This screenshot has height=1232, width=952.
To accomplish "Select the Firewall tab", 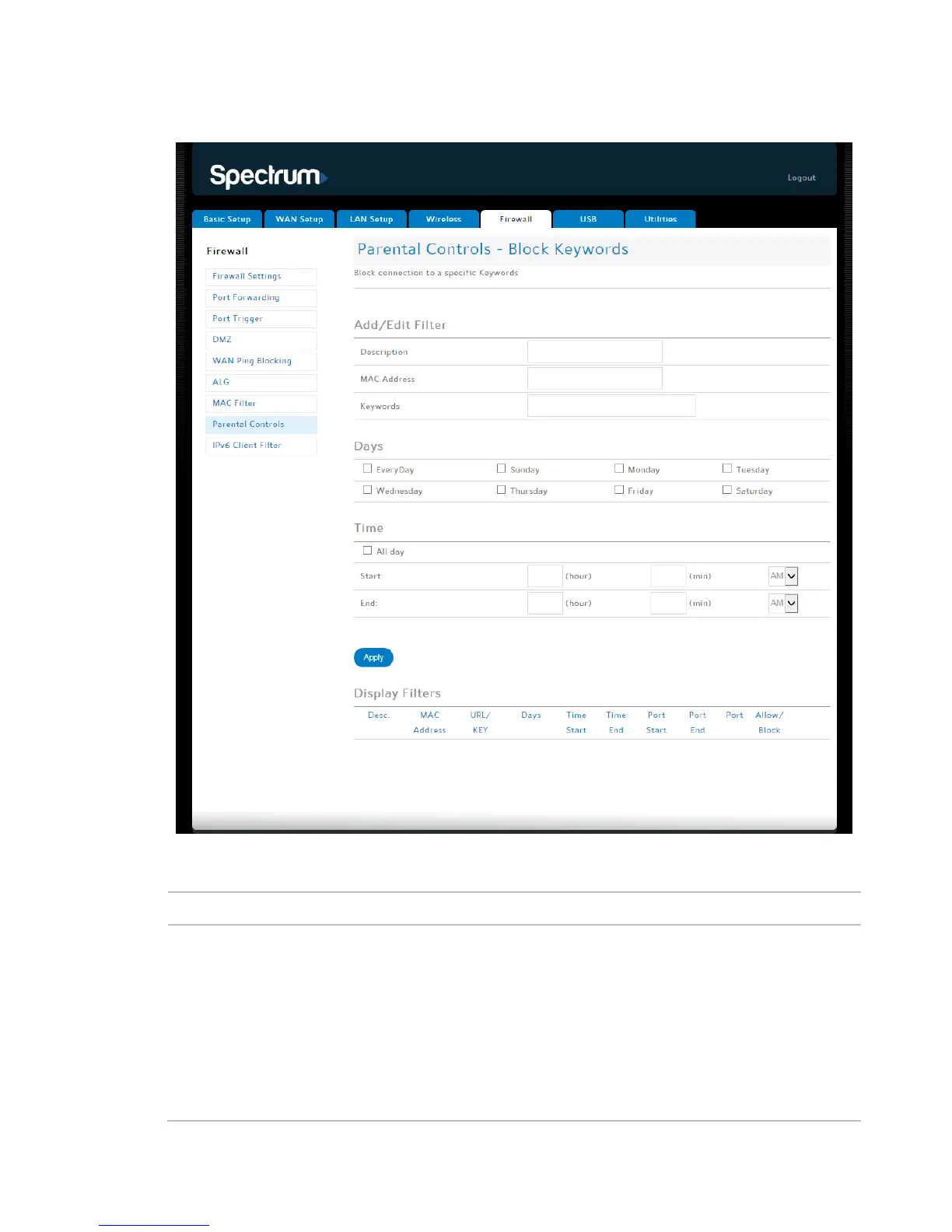I will point(516,219).
